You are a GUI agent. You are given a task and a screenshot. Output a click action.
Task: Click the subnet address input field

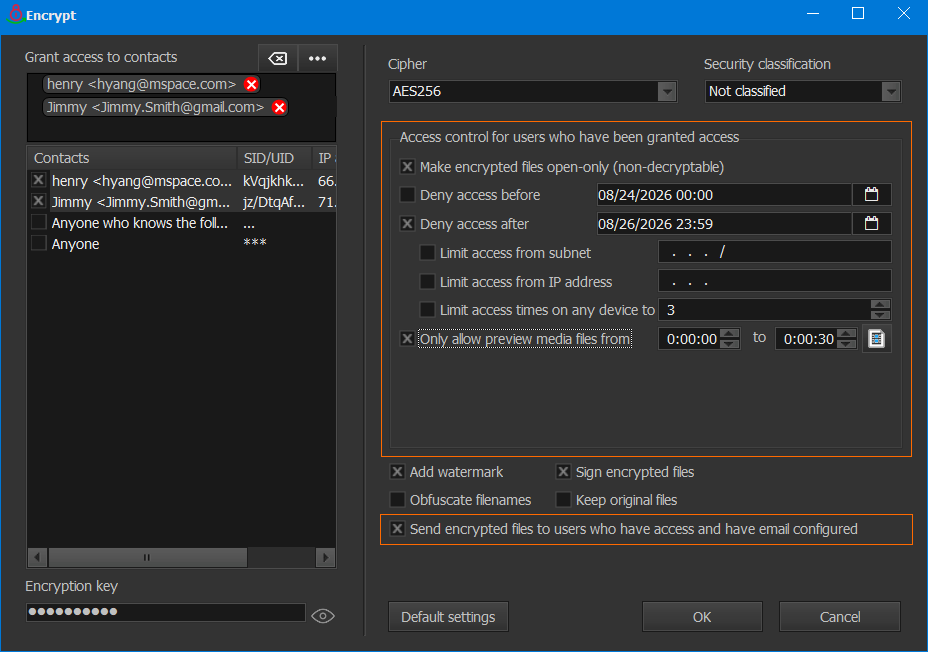(775, 252)
